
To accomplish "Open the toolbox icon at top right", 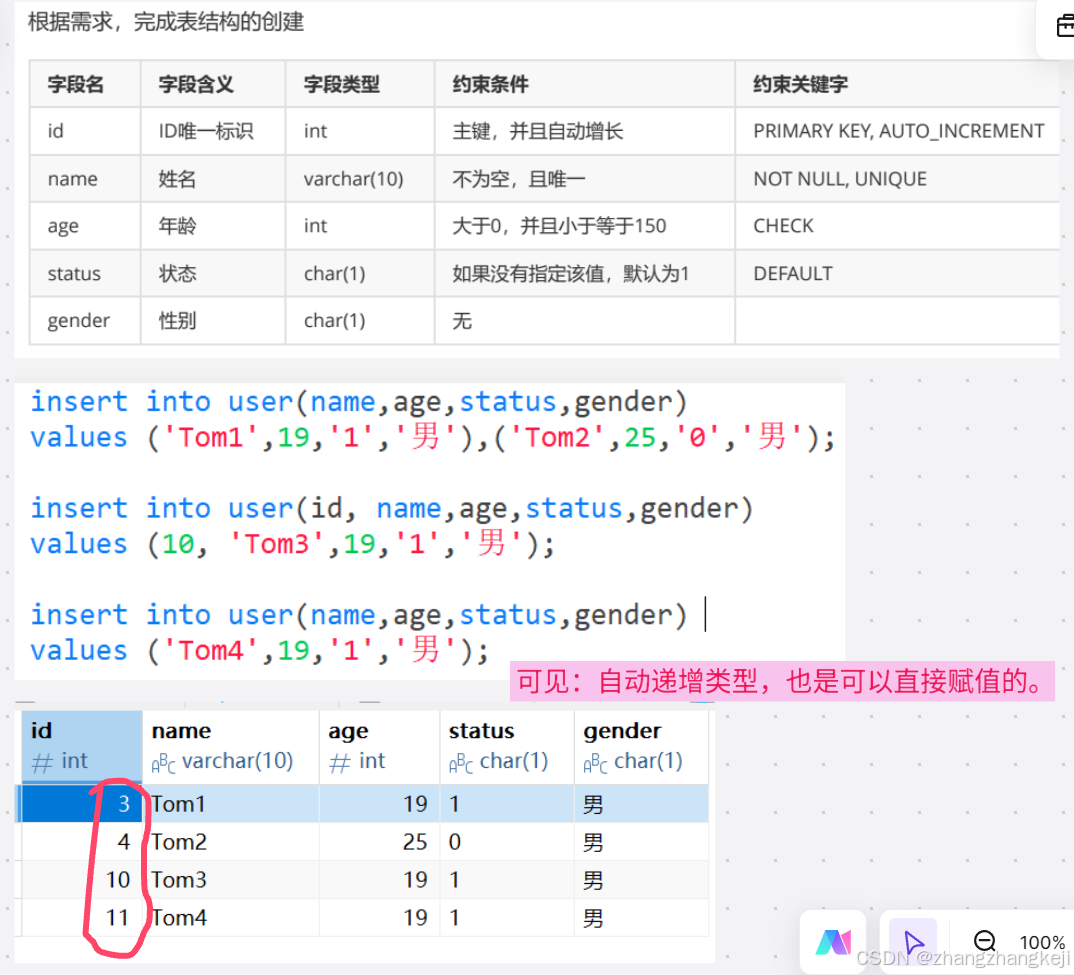I will click(x=1064, y=26).
